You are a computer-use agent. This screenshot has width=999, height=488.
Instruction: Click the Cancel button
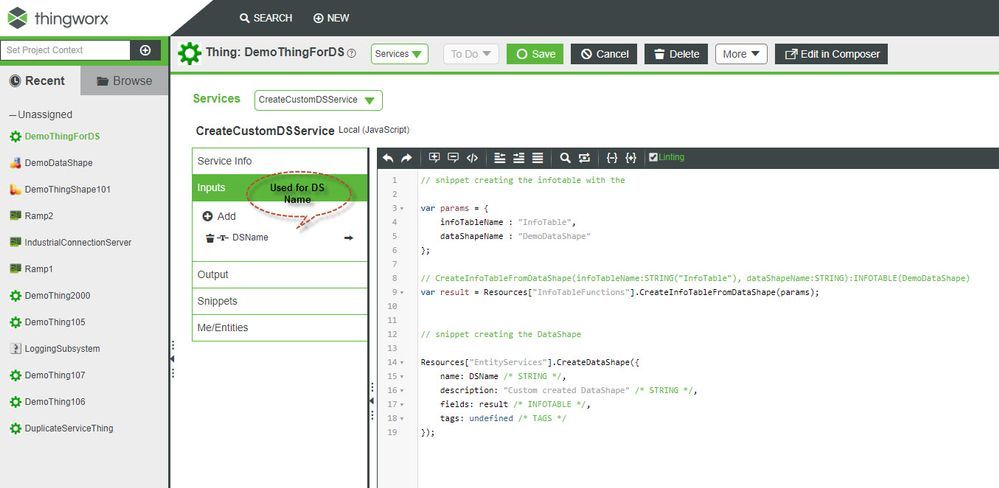(604, 54)
